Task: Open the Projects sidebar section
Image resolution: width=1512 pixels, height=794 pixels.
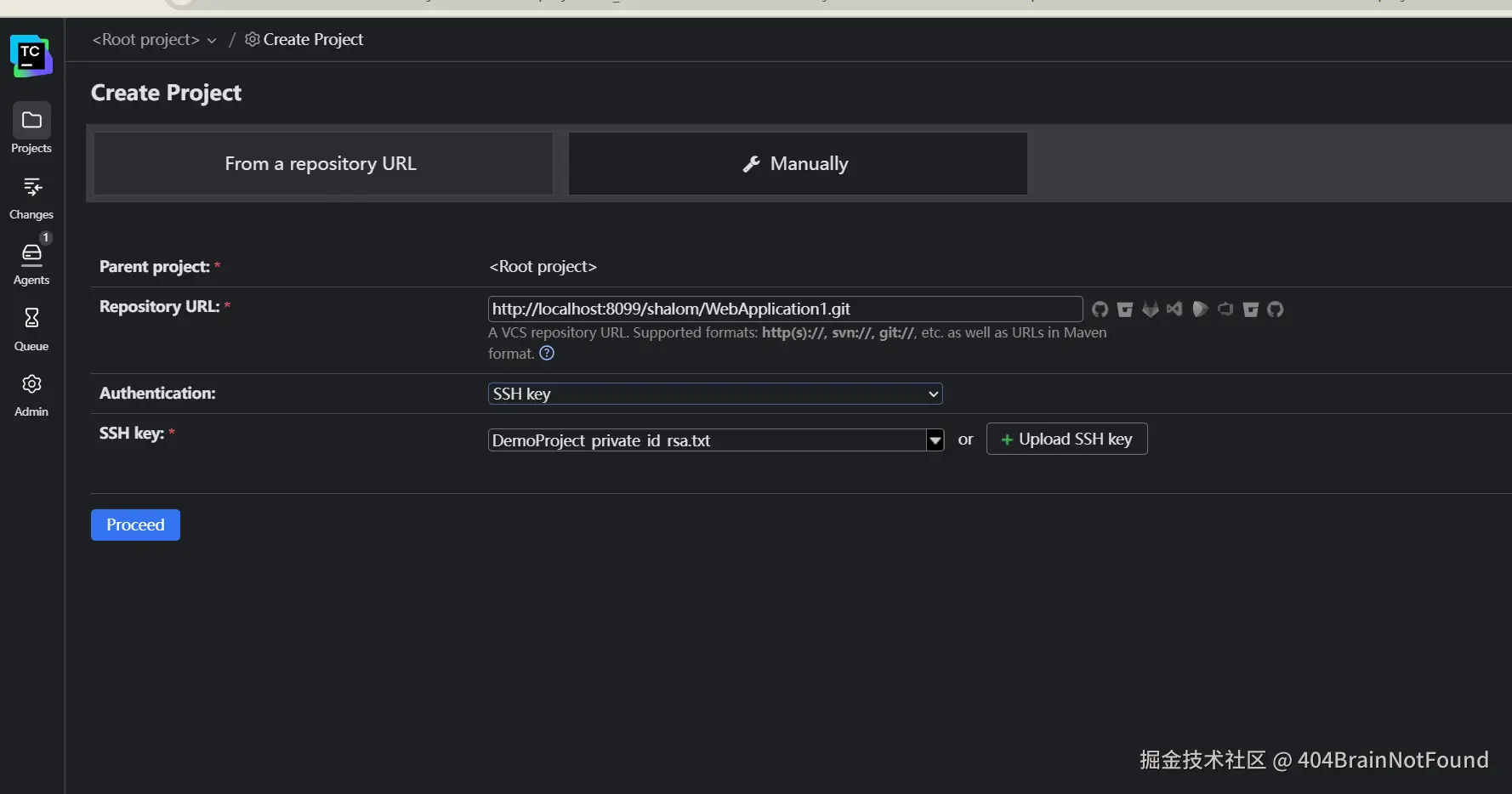Action: click(31, 129)
